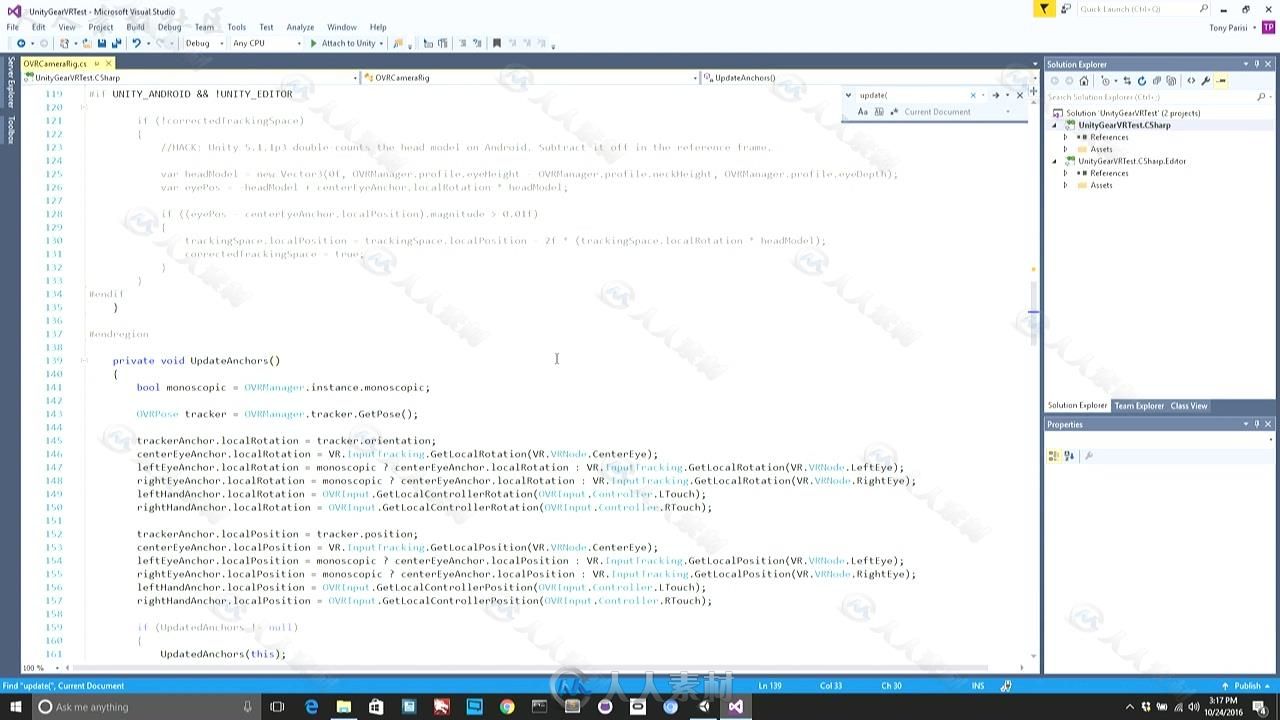Click Alphabetical sort icon in Properties
Viewport: 1280px width, 720px height.
pyautogui.click(x=1069, y=456)
